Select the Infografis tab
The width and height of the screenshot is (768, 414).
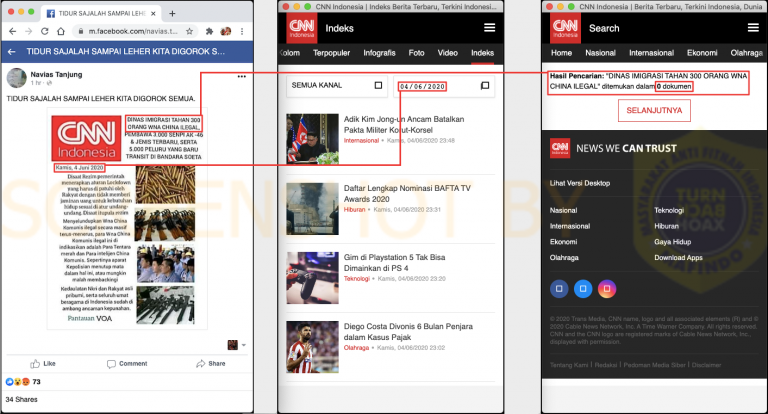[x=379, y=53]
